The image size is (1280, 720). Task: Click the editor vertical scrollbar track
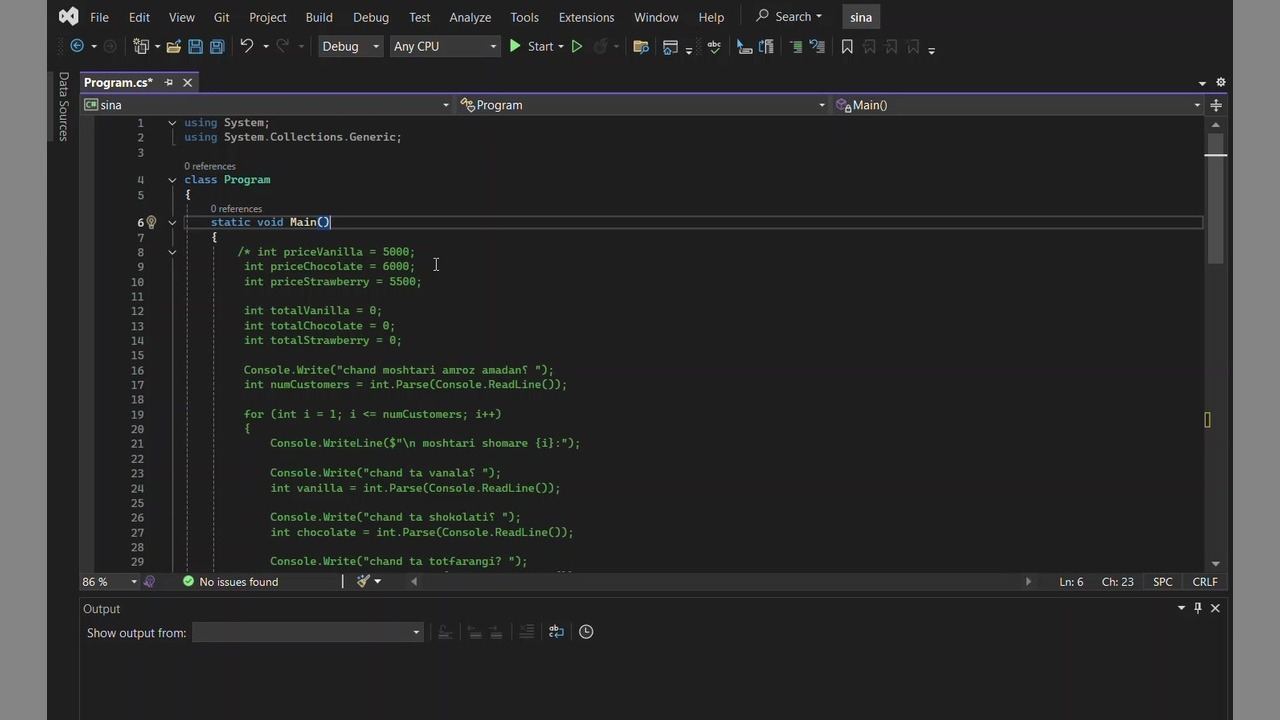1215,400
